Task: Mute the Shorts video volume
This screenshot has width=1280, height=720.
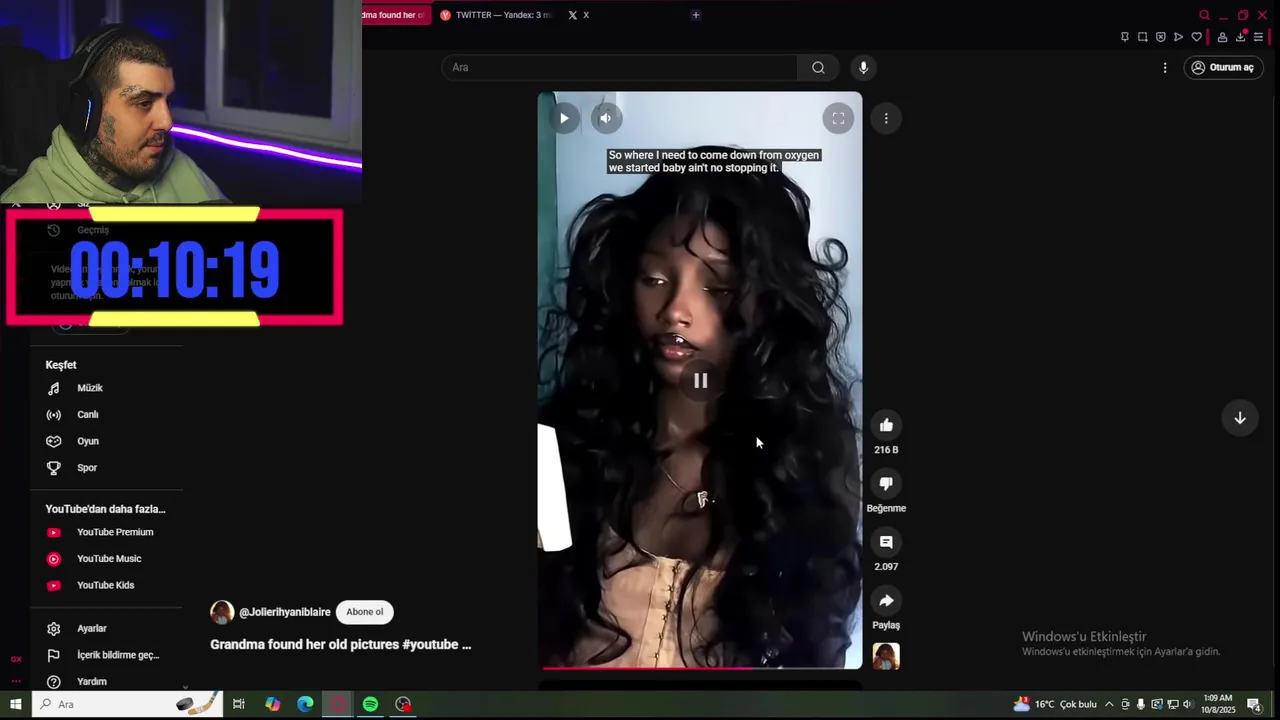Action: (x=605, y=118)
